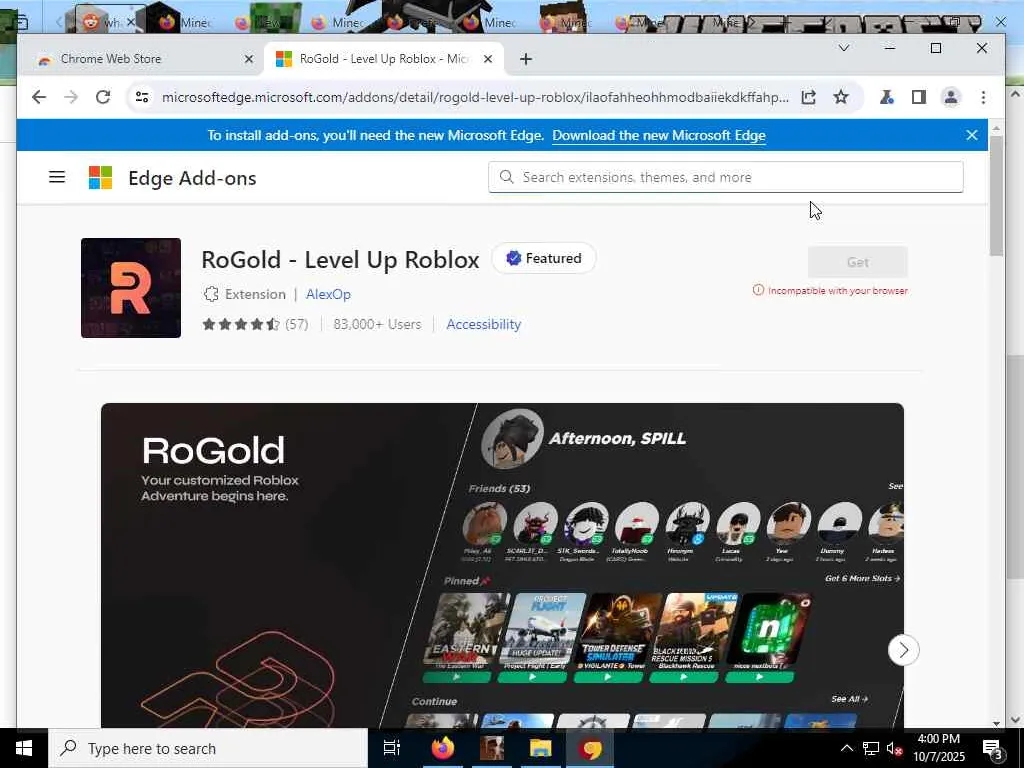Click the forward navigation arrow
Viewport: 1024px width, 768px height.
coord(71,97)
